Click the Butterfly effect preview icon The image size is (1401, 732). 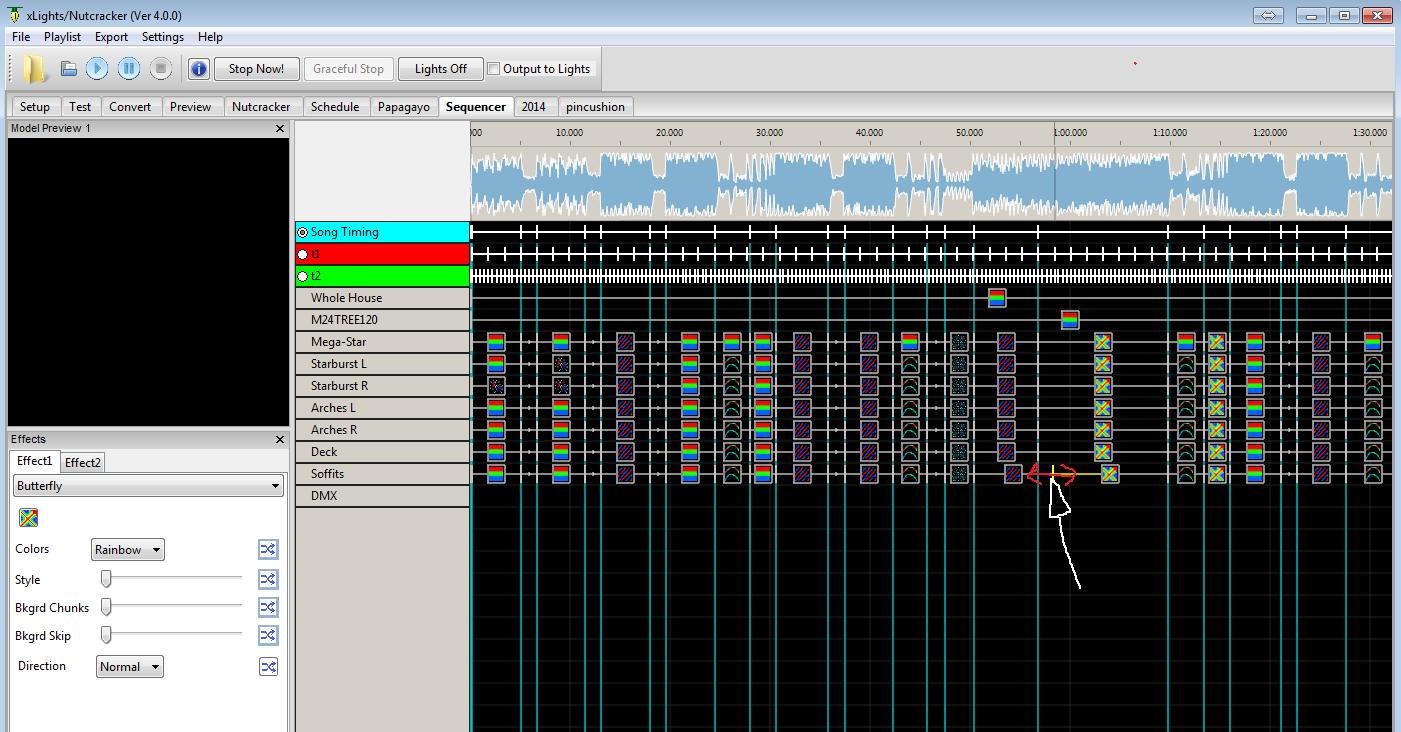[x=29, y=517]
